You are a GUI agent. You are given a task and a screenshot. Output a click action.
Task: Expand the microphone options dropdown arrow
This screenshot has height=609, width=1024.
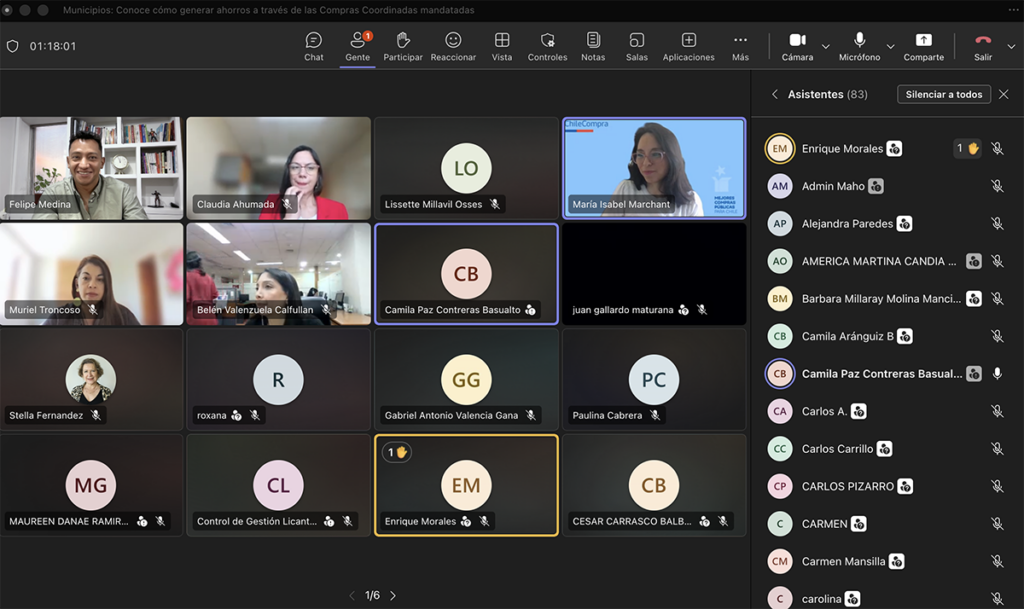point(889,47)
